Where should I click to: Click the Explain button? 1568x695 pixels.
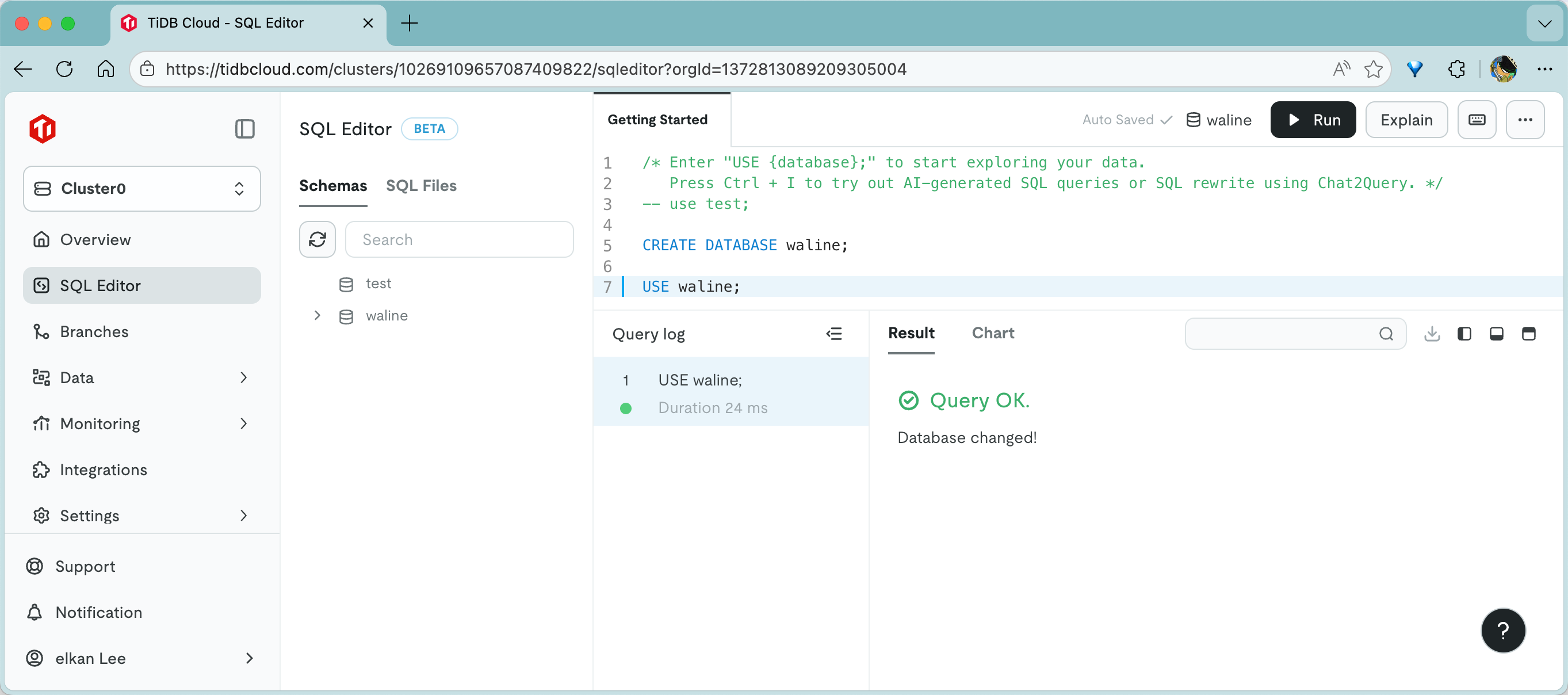point(1406,120)
